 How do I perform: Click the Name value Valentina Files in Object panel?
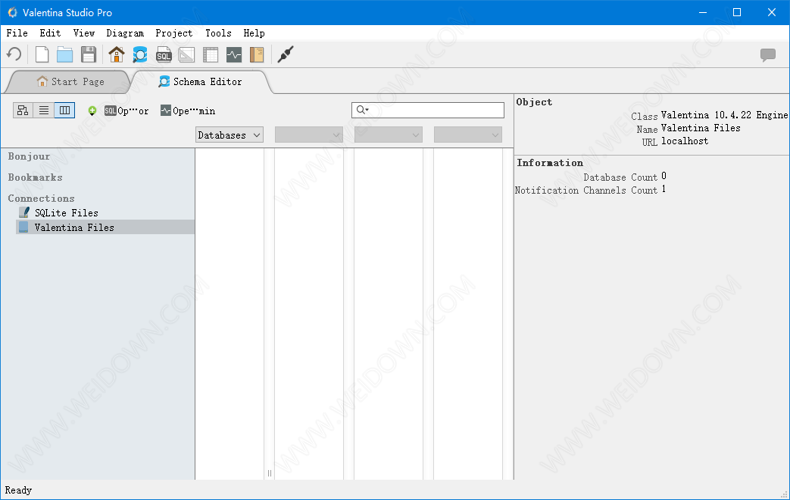pos(701,129)
